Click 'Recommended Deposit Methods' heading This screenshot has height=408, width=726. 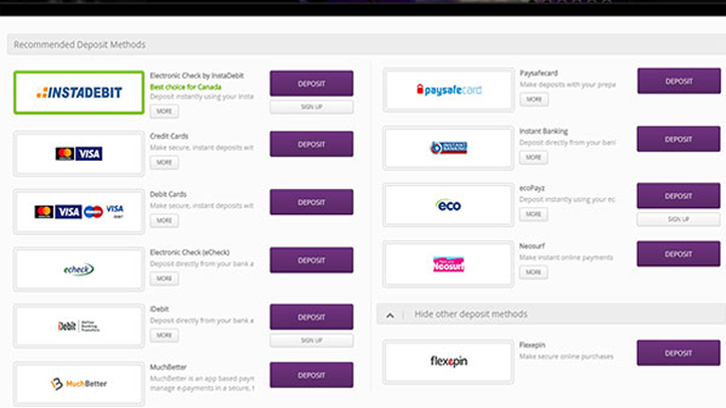click(x=79, y=44)
